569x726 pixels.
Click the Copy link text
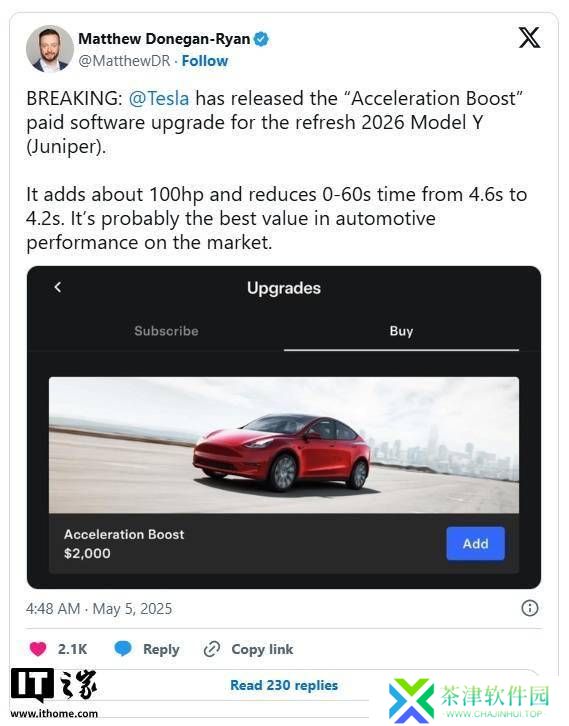[262, 649]
